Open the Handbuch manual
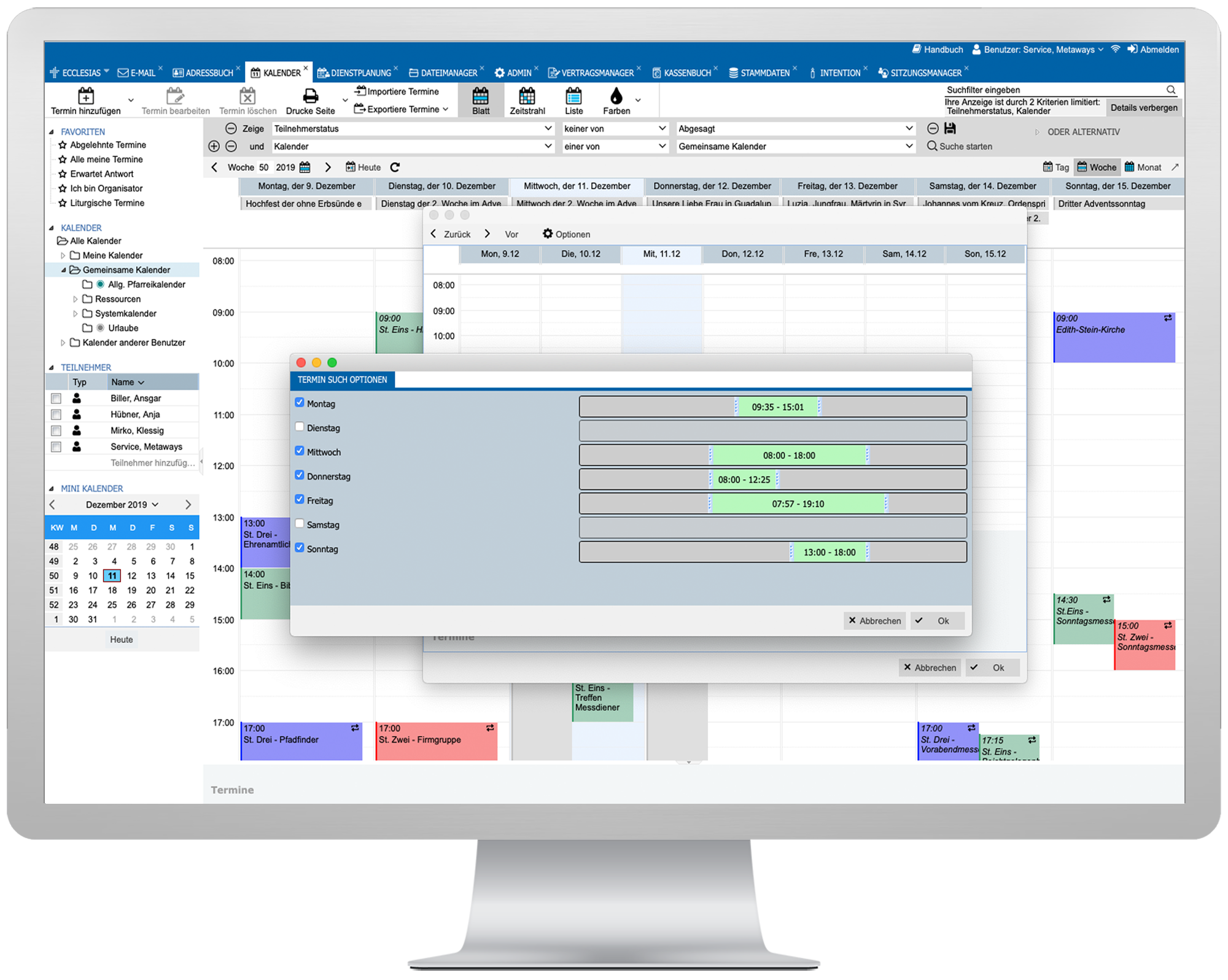1228x980 pixels. (938, 50)
